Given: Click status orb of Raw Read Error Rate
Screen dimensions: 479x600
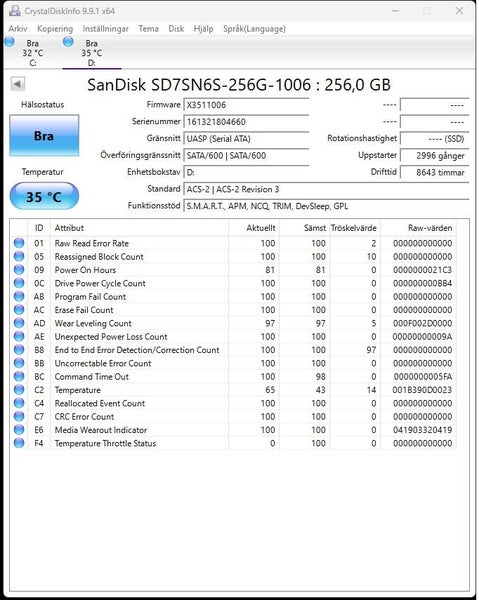Looking at the screenshot, I should pos(19,243).
